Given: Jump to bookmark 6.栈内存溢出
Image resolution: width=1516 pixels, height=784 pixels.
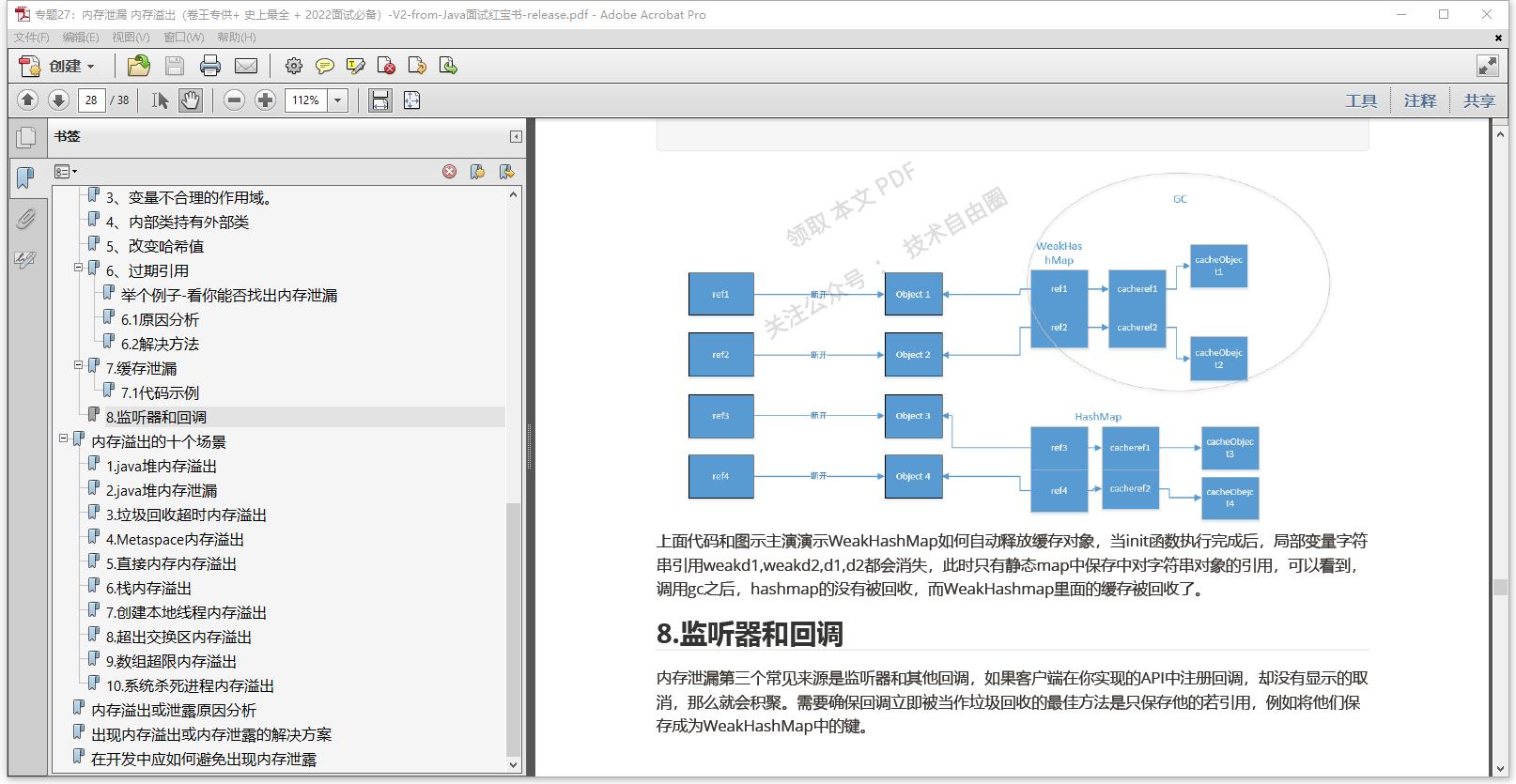Looking at the screenshot, I should pyautogui.click(x=148, y=588).
